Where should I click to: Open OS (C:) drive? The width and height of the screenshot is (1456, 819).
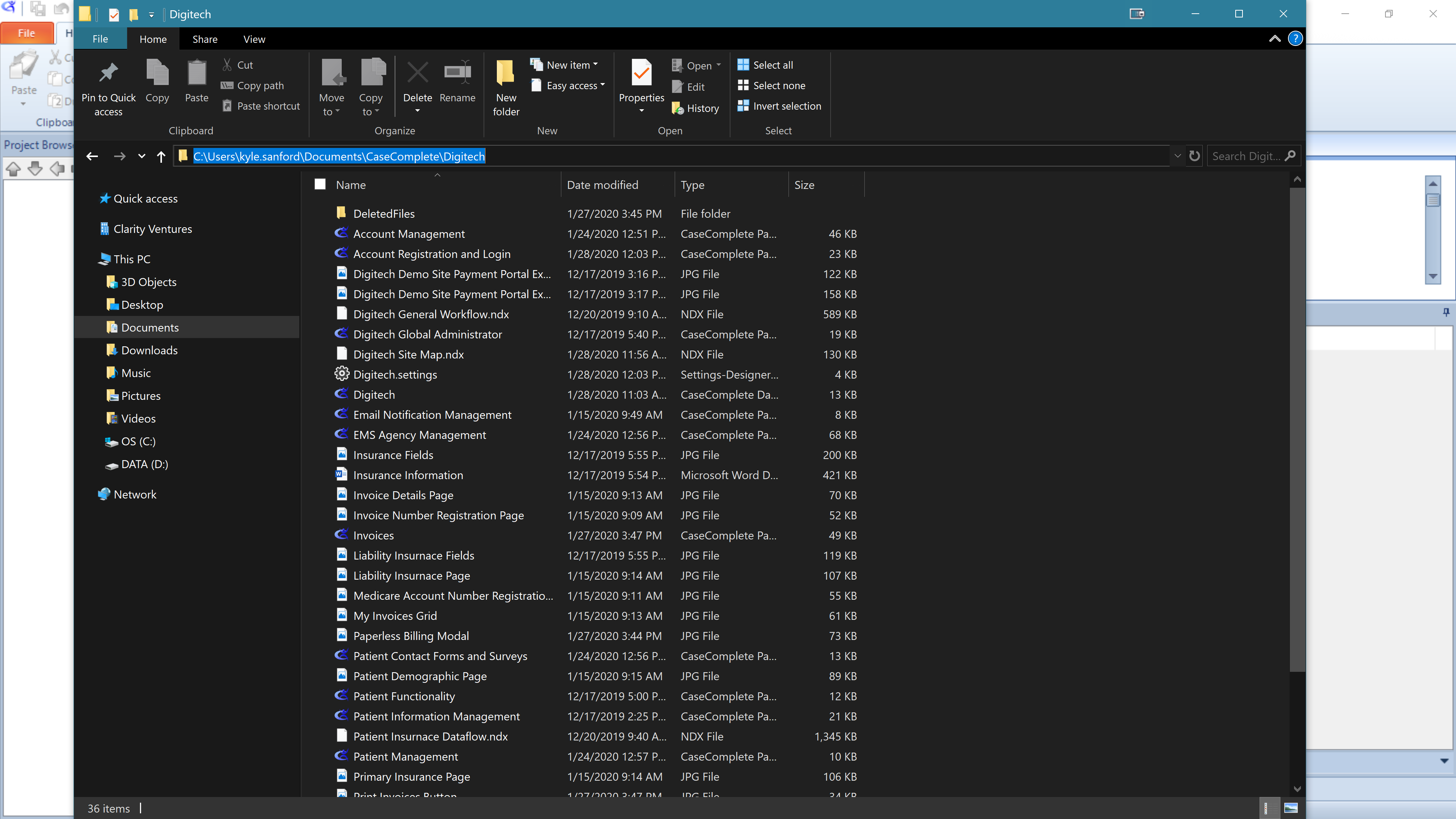(130, 441)
